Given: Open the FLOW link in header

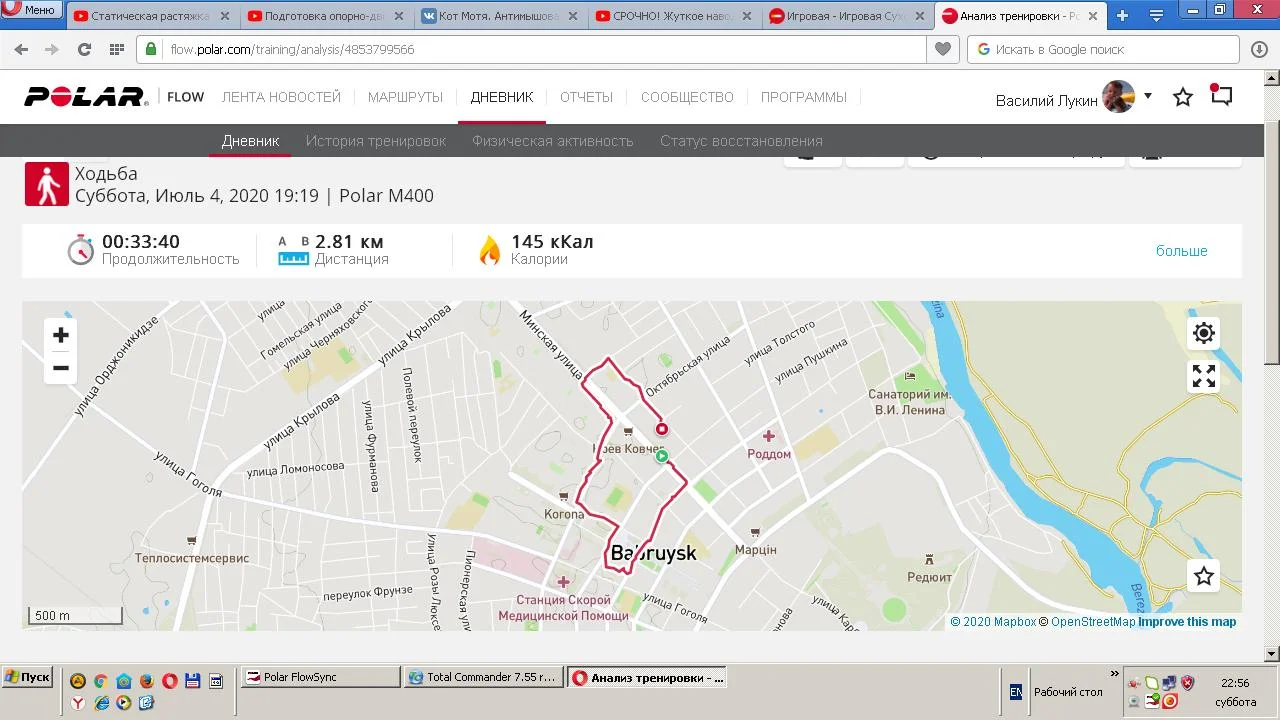Looking at the screenshot, I should tap(185, 97).
